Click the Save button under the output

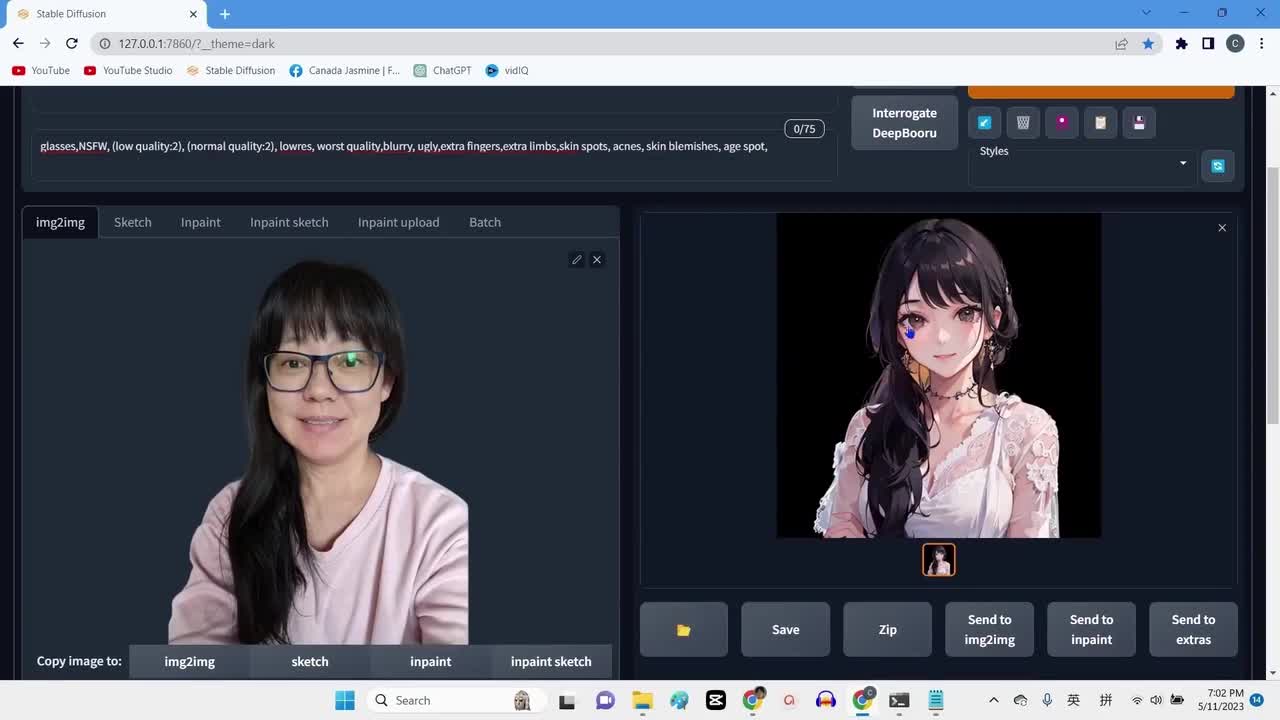click(785, 630)
